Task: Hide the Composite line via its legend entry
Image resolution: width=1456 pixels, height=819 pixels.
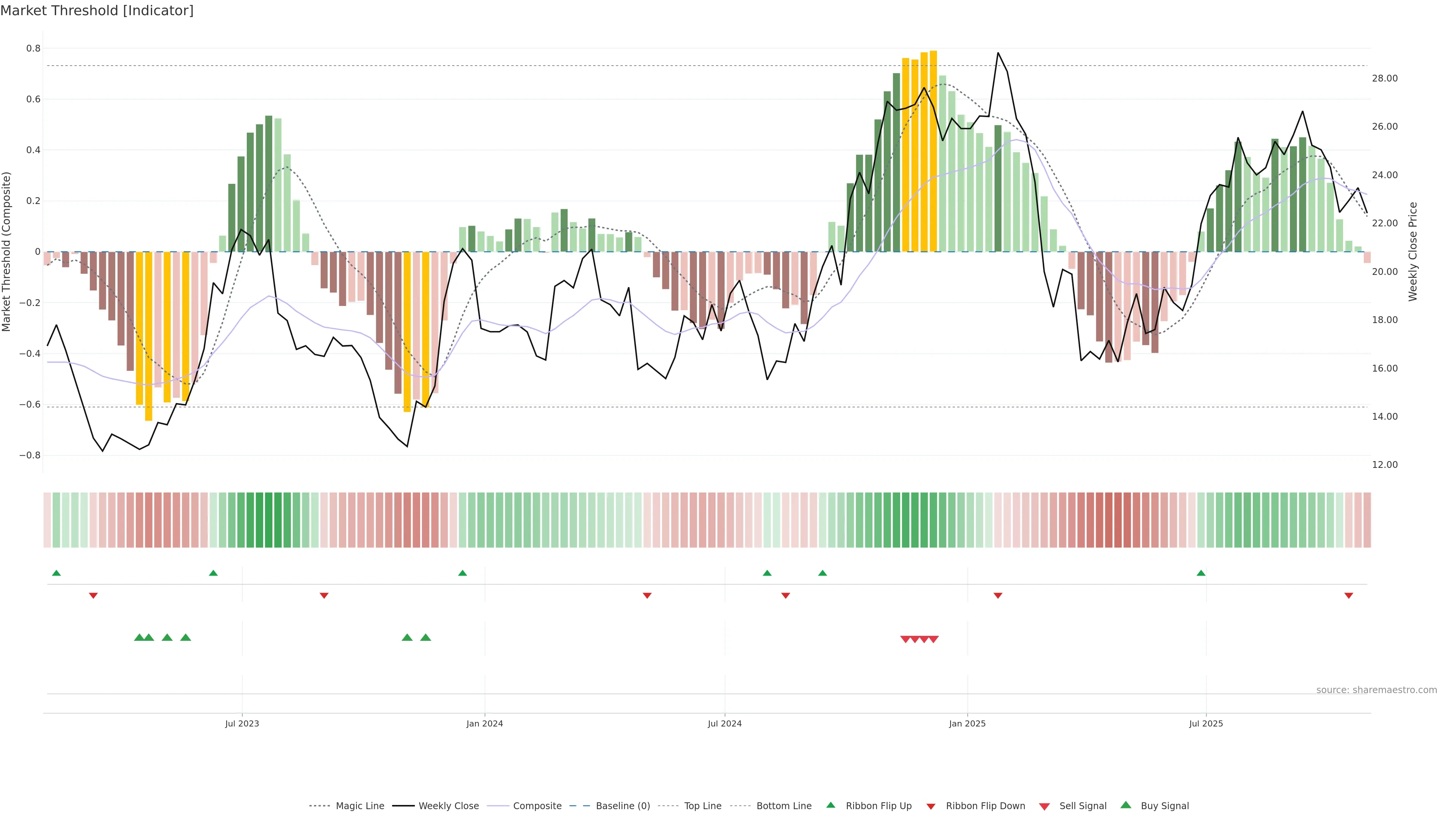Action: tap(537, 806)
